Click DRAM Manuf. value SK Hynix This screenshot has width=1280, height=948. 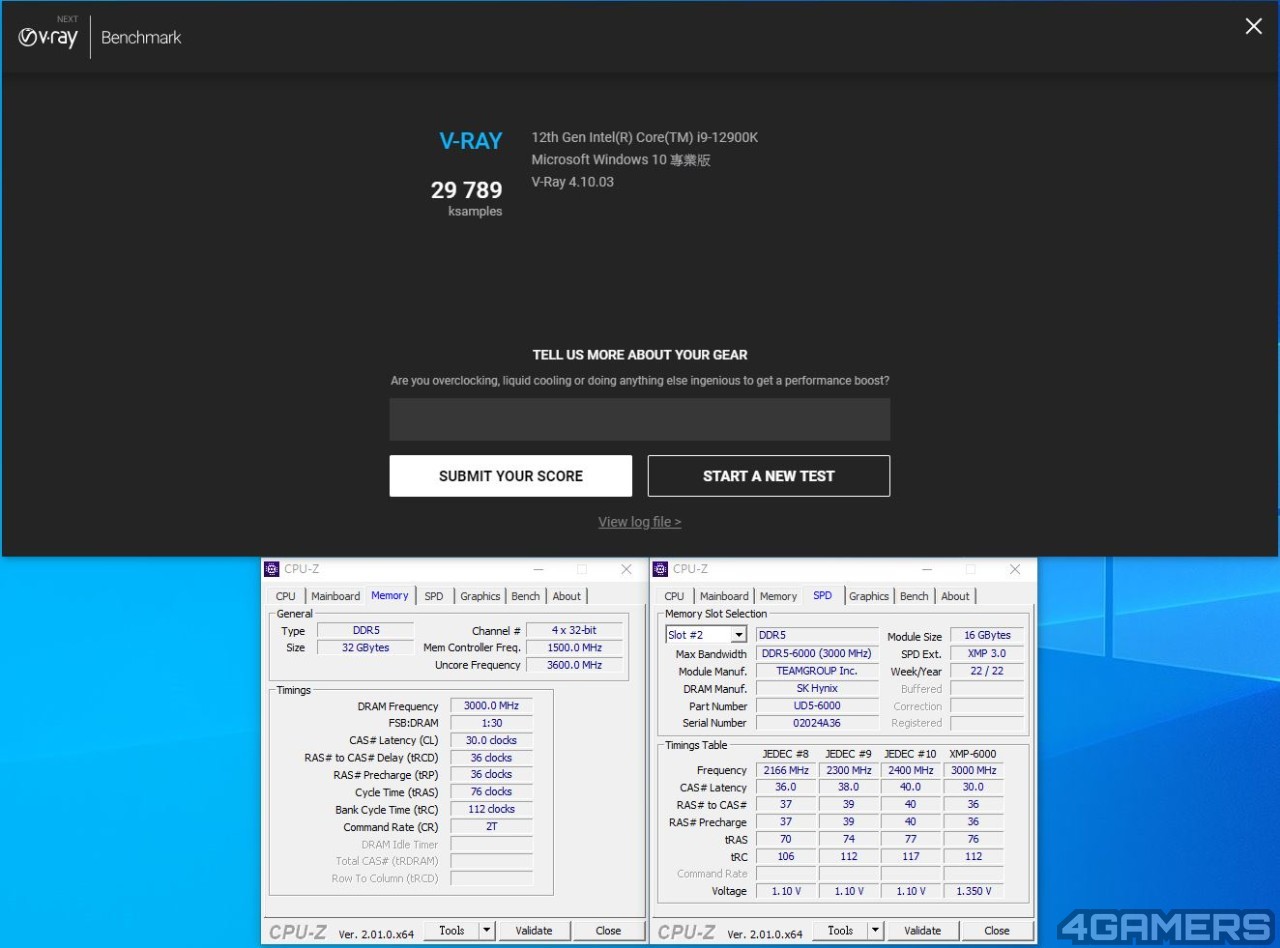[817, 688]
